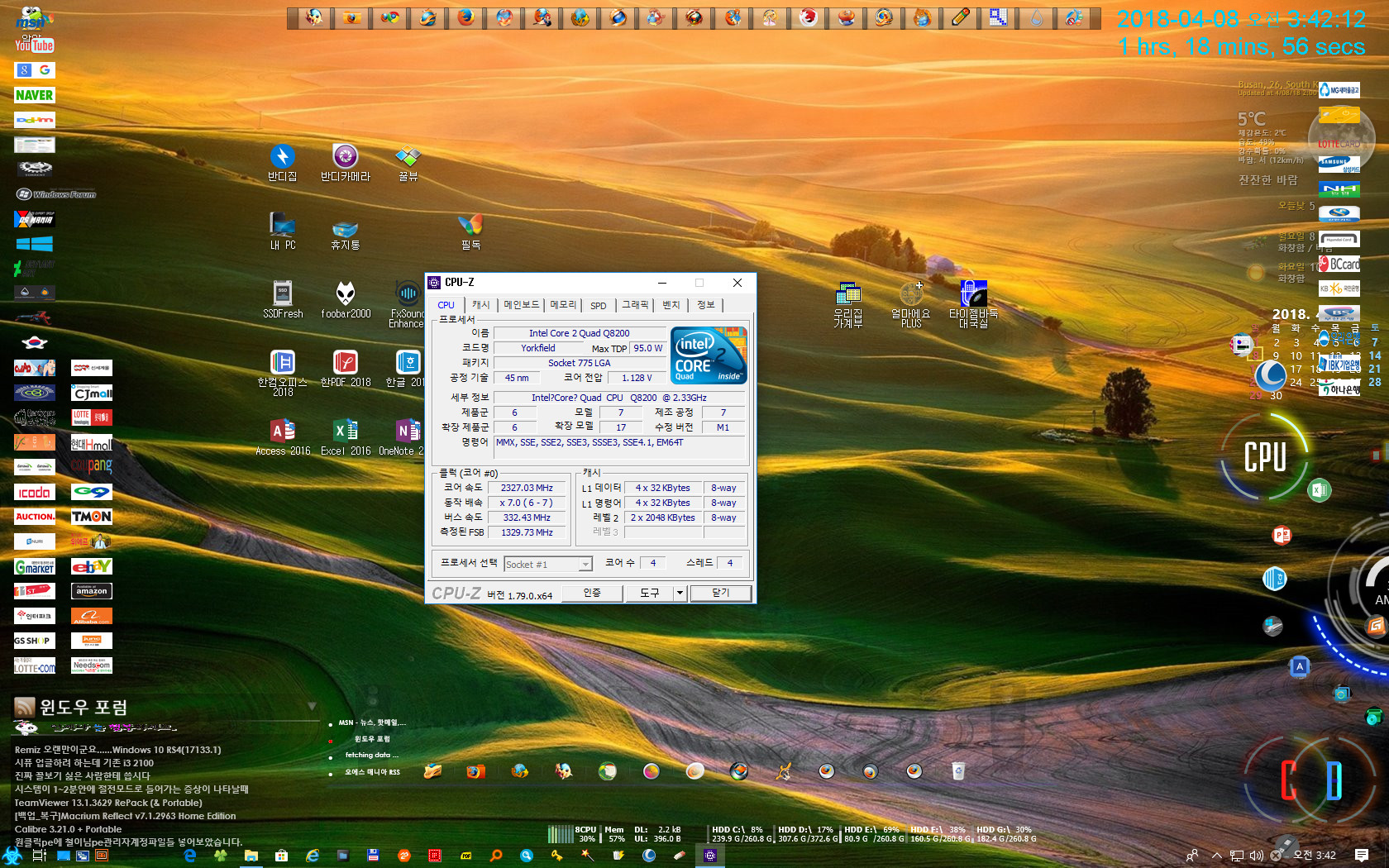Image resolution: width=1389 pixels, height=868 pixels.
Task: Open the AUCTION shortcut
Action: tap(34, 517)
